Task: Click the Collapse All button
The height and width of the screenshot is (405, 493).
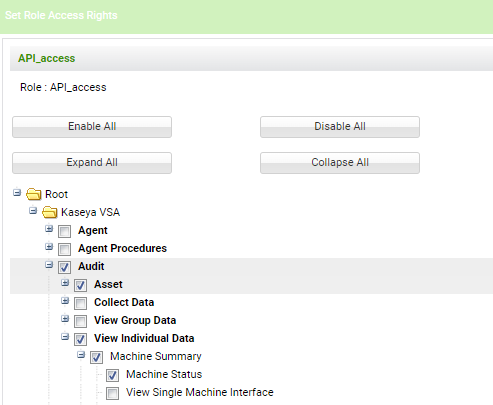Action: point(340,163)
